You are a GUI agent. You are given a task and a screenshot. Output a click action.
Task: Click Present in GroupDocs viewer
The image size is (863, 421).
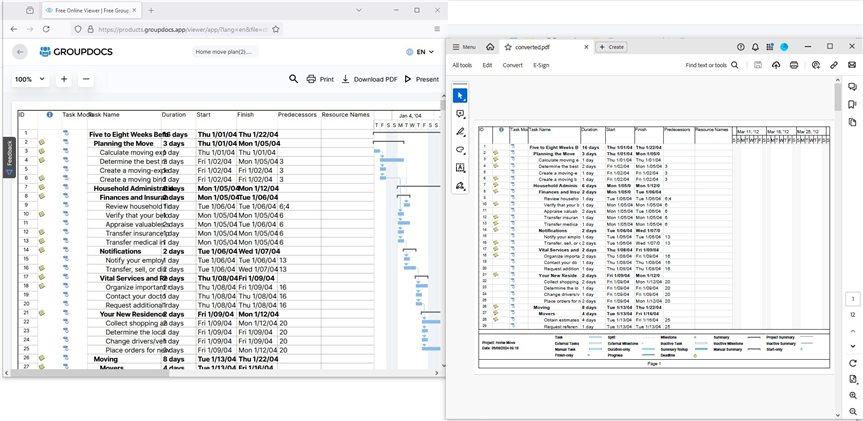tap(422, 79)
